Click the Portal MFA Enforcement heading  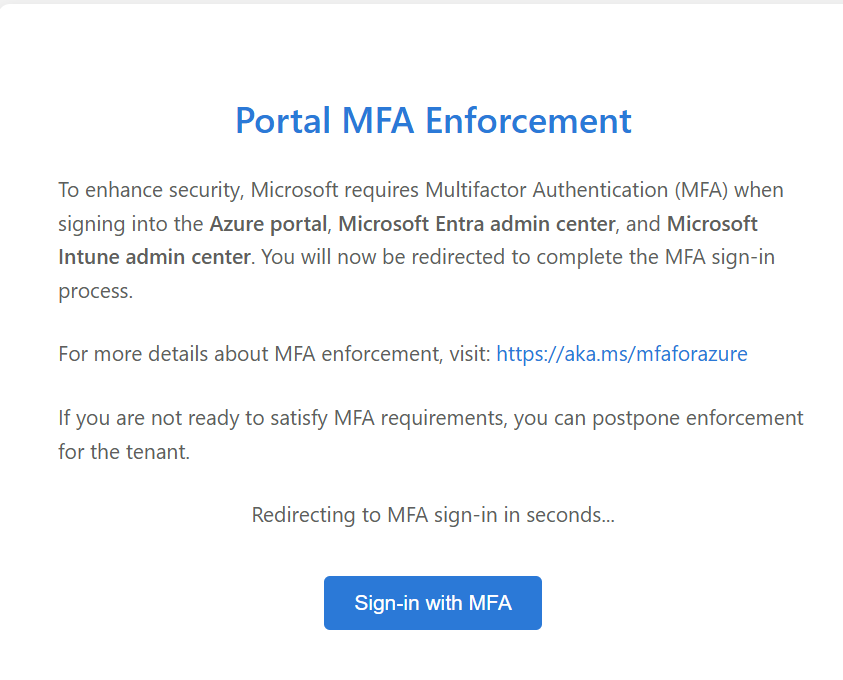(x=432, y=120)
